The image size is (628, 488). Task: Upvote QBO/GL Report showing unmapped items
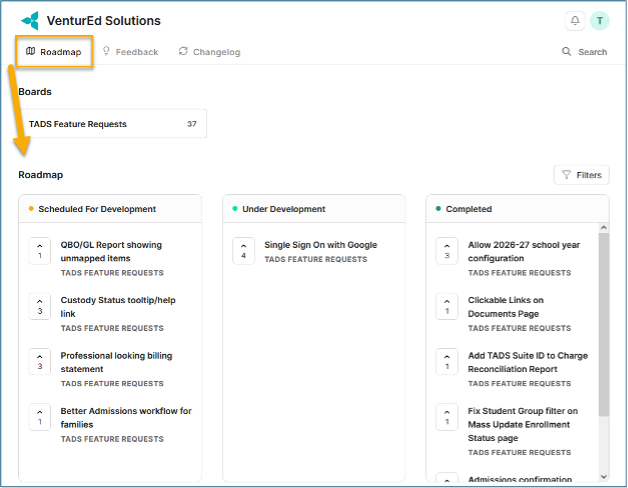pos(40,251)
